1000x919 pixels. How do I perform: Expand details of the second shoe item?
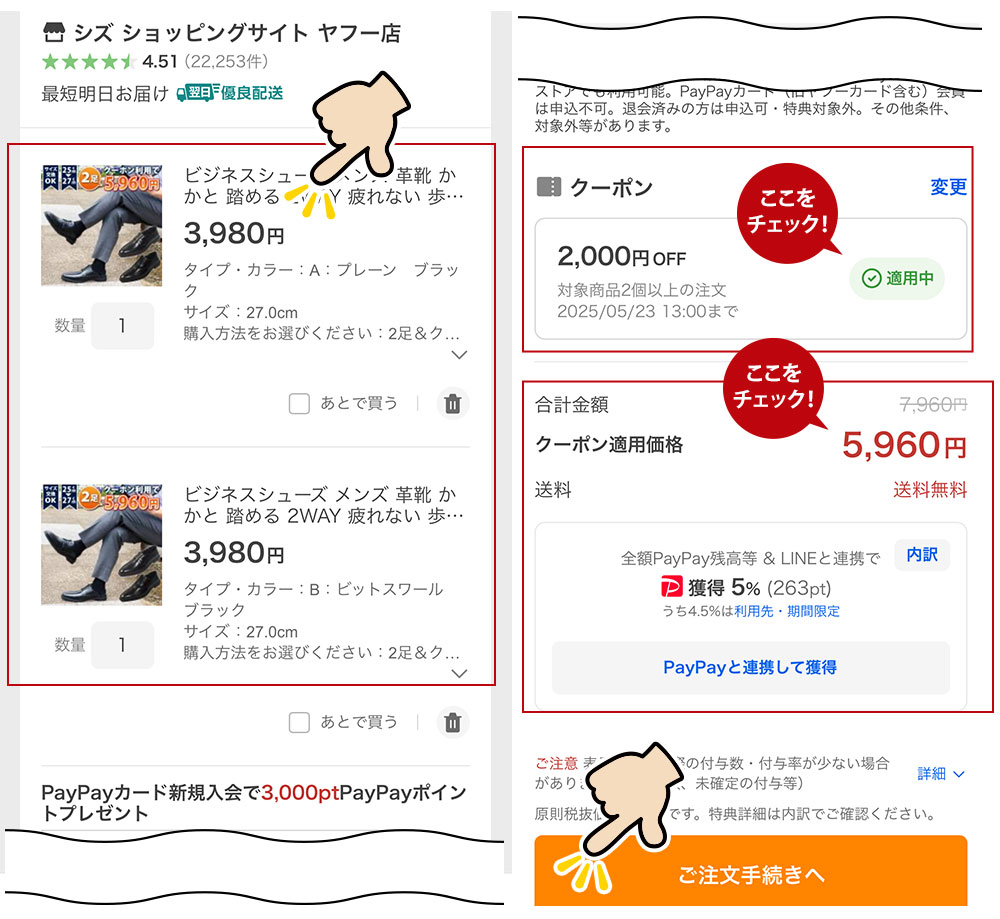pos(459,673)
